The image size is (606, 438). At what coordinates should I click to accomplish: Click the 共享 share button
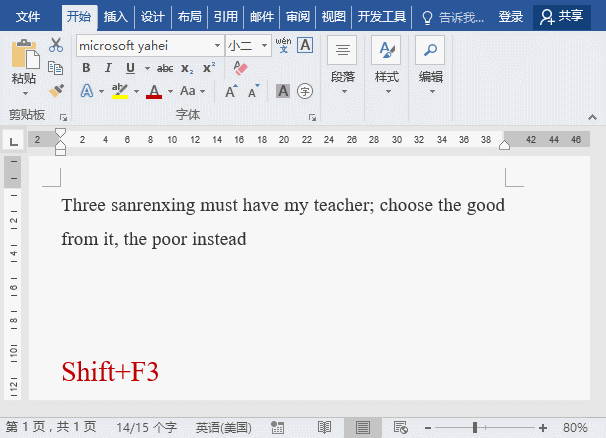point(562,17)
